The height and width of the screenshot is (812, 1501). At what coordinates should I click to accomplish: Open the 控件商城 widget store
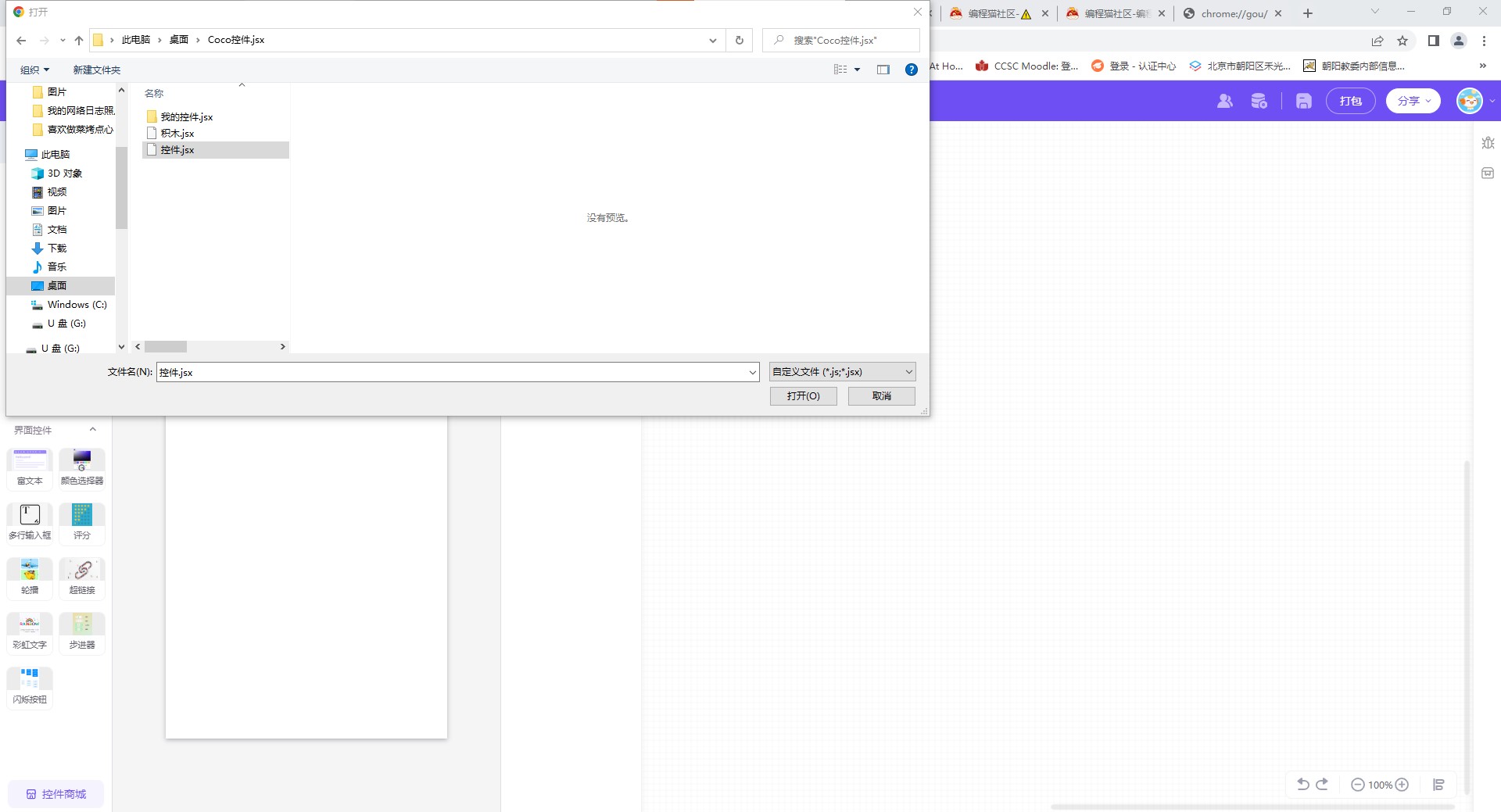pyautogui.click(x=56, y=794)
